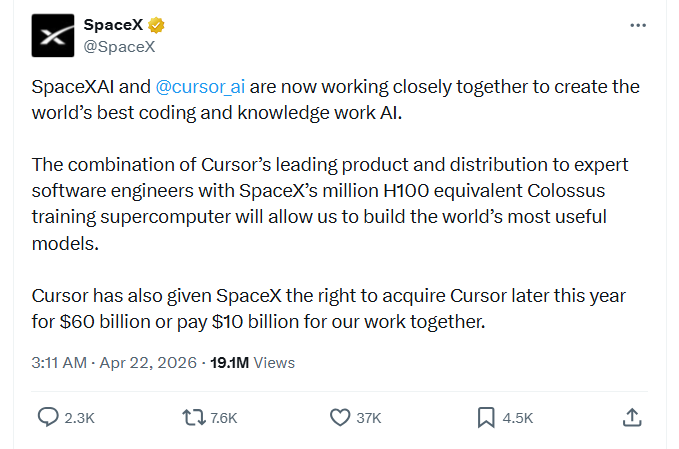Open the SpaceX profile avatar
This screenshot has height=449, width=679.
click(53, 36)
